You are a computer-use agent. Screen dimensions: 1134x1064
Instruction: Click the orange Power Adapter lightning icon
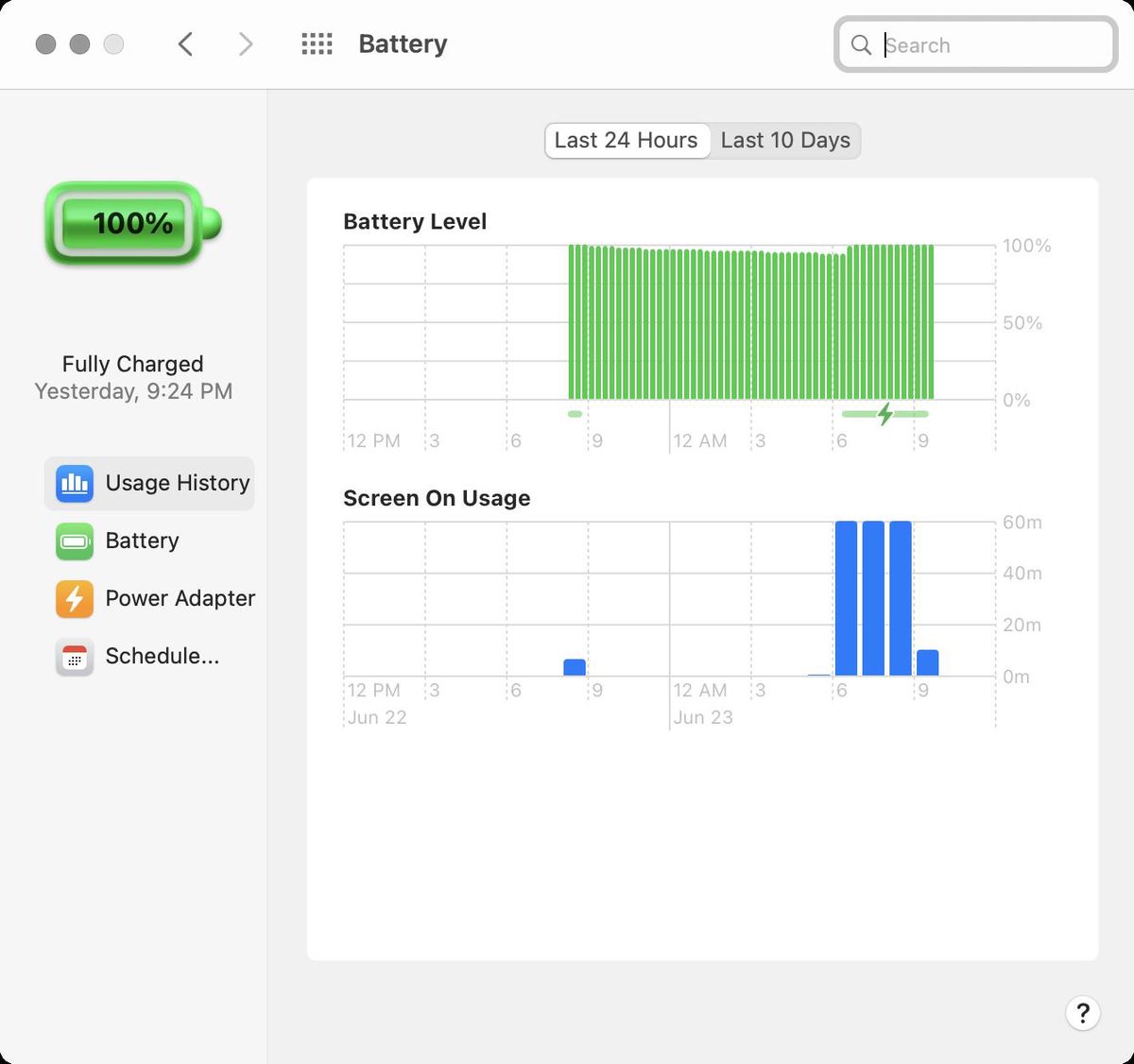pyautogui.click(x=75, y=599)
